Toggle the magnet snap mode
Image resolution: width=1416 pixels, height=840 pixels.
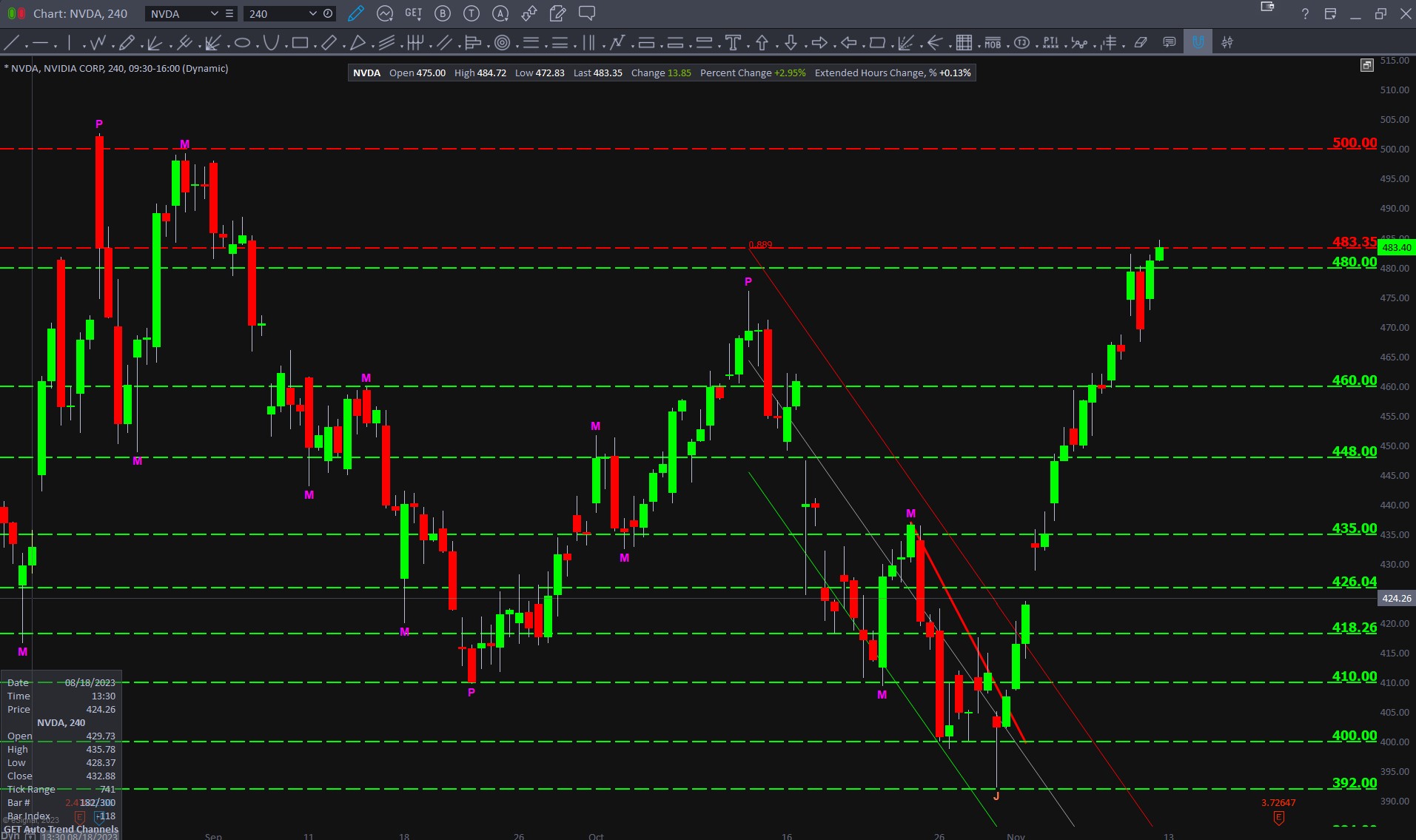click(x=1198, y=43)
